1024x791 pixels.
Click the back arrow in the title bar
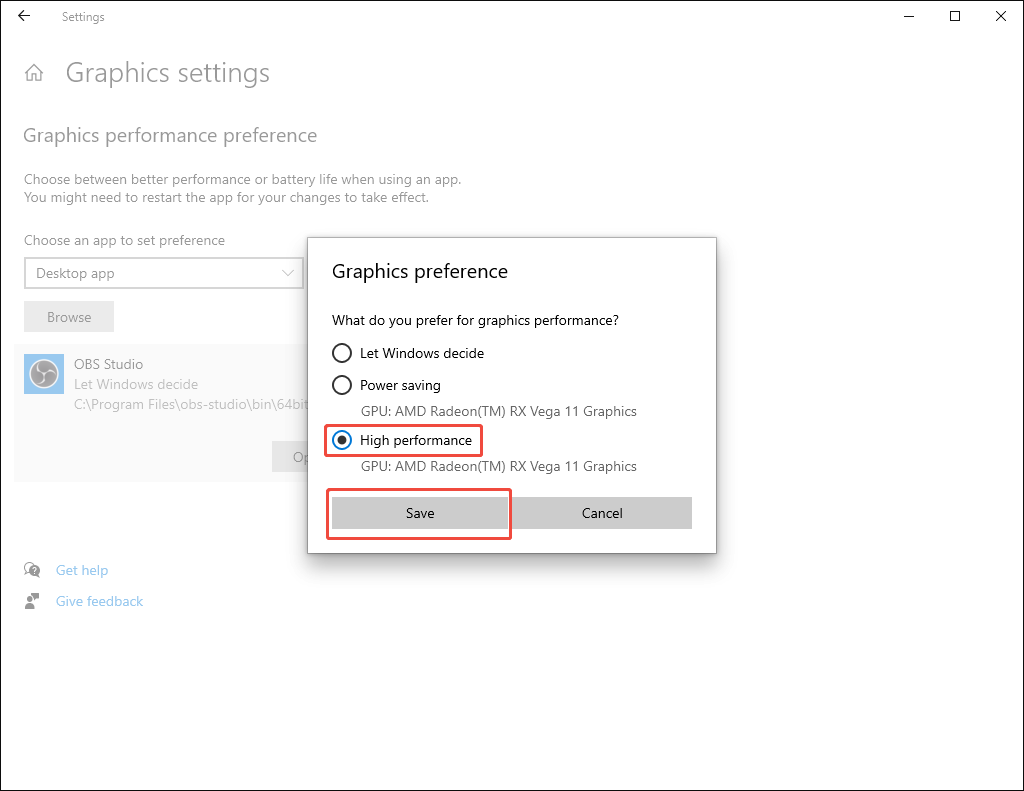(23, 16)
